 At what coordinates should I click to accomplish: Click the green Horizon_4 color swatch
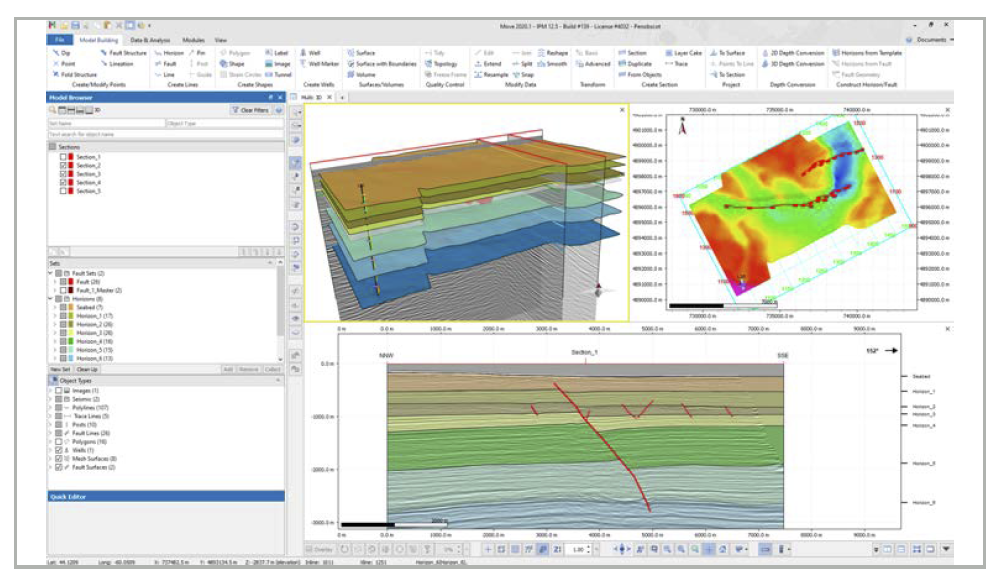[71, 341]
